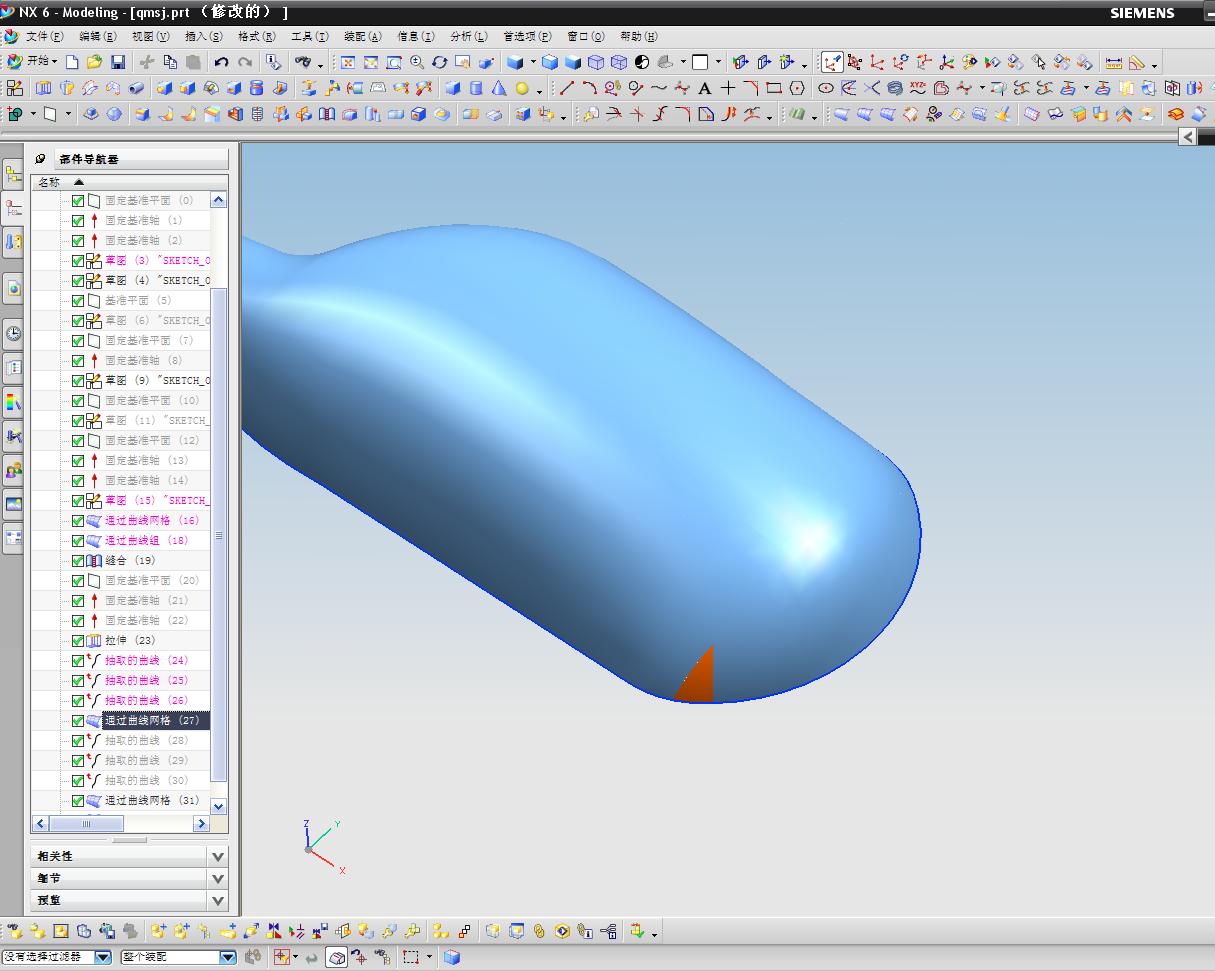Open the 分析(L) menu
Viewport: 1215px width, 971px height.
468,37
